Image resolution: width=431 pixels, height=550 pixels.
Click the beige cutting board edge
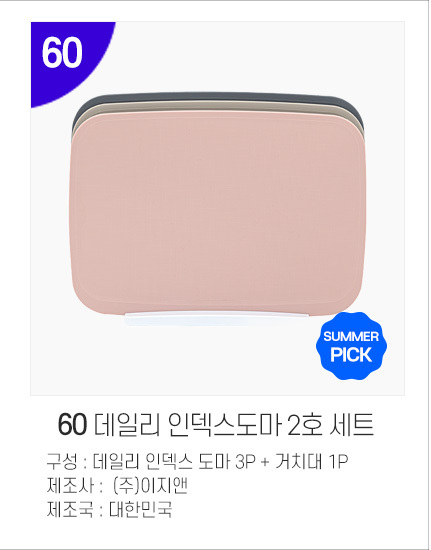[x=217, y=107]
